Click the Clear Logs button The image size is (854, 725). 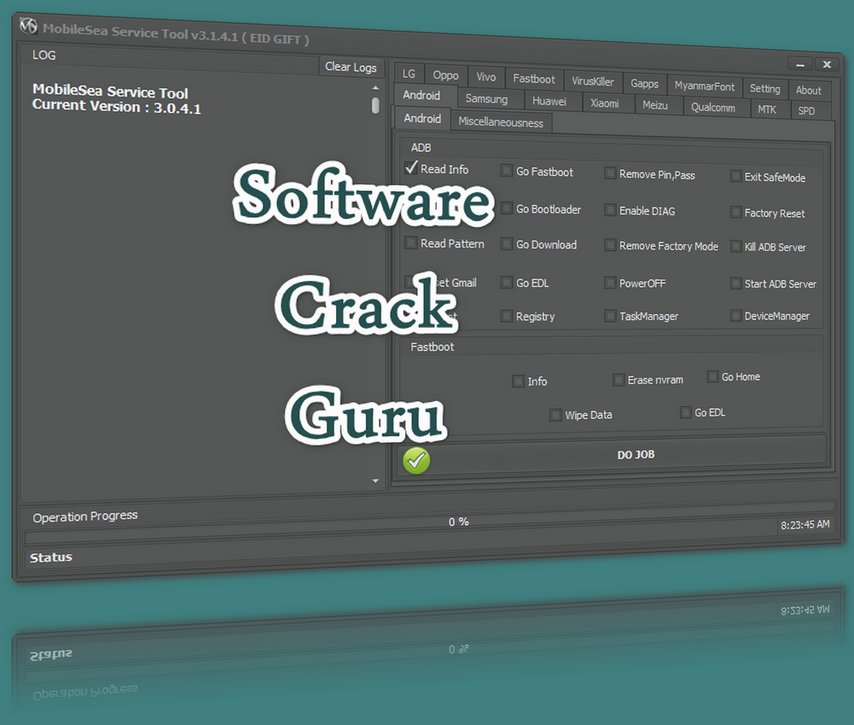pyautogui.click(x=351, y=66)
